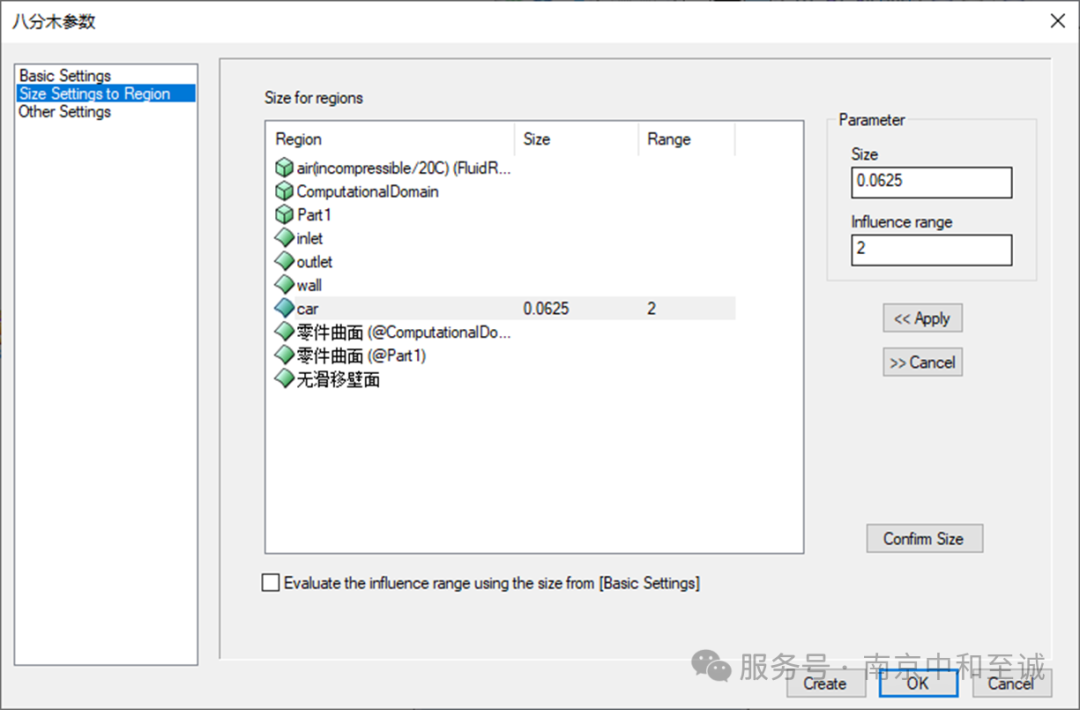Select the air(incompressible/20C) region name
The image size is (1080, 710).
pos(404,168)
